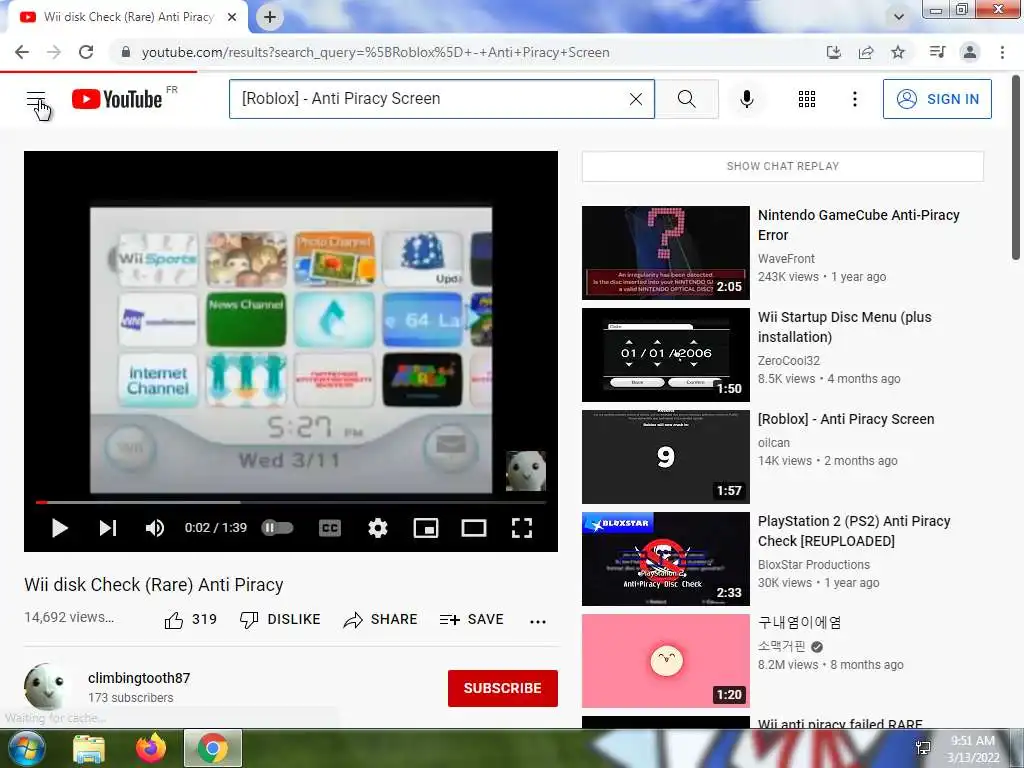This screenshot has height=768, width=1024.
Task: Open more actions ellipsis under the video
Action: (x=537, y=621)
